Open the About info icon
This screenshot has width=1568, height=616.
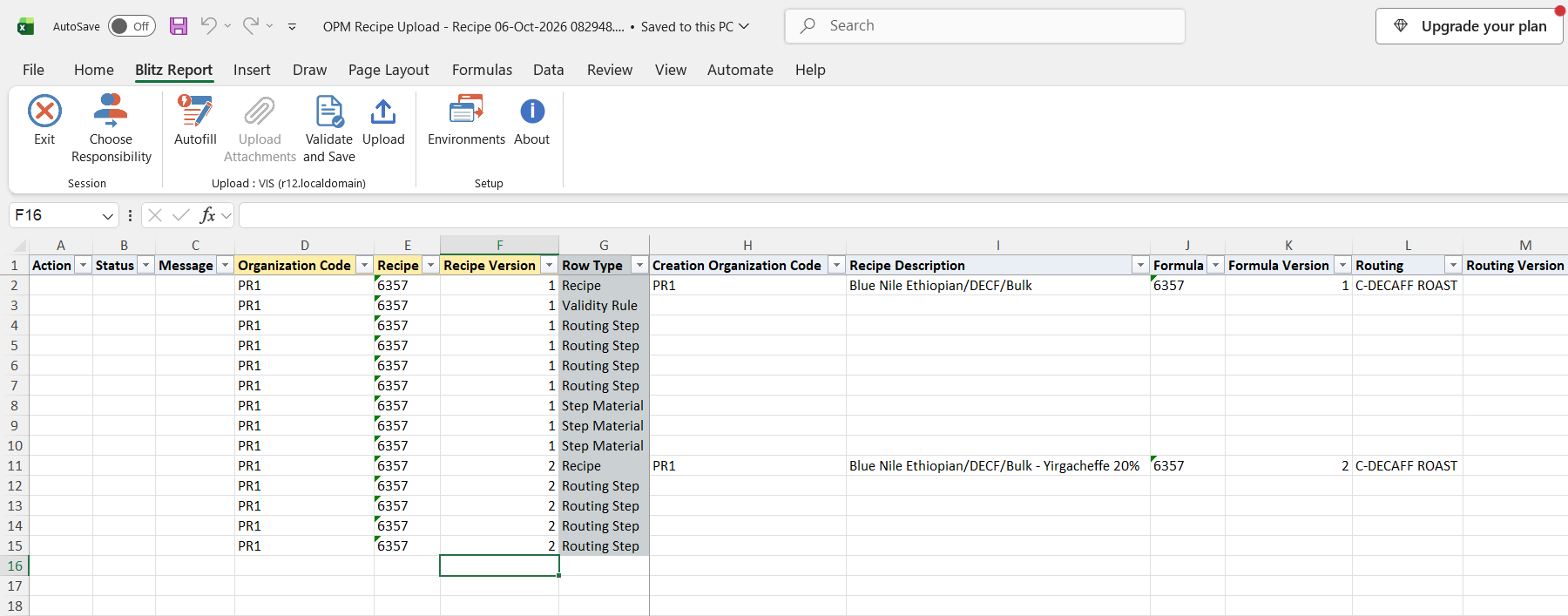pos(532,112)
